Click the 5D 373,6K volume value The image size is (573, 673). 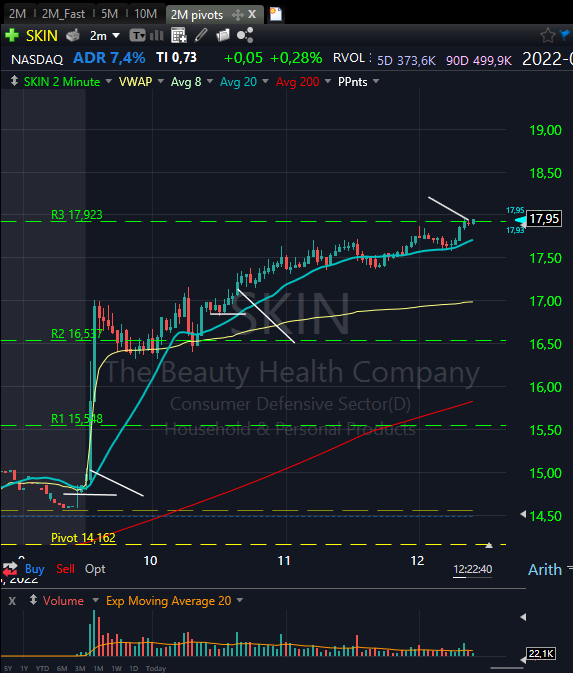coord(406,60)
